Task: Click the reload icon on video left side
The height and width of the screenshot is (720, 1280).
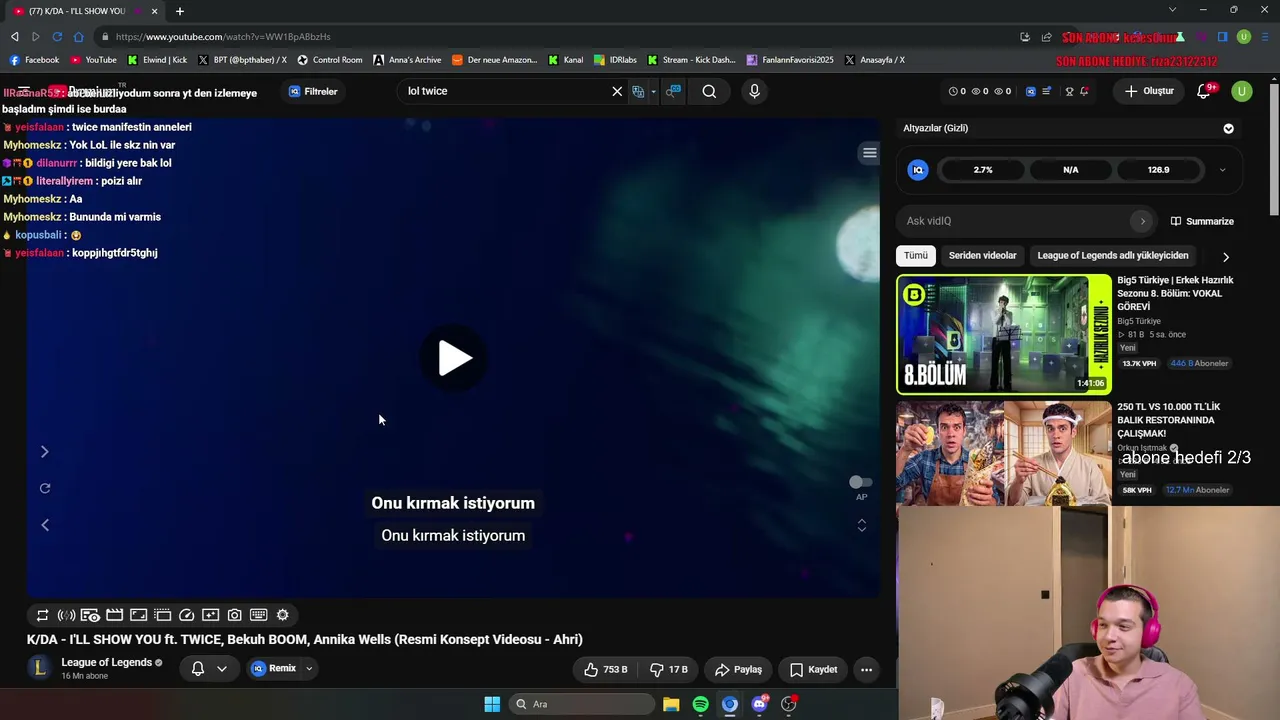Action: 45,488
